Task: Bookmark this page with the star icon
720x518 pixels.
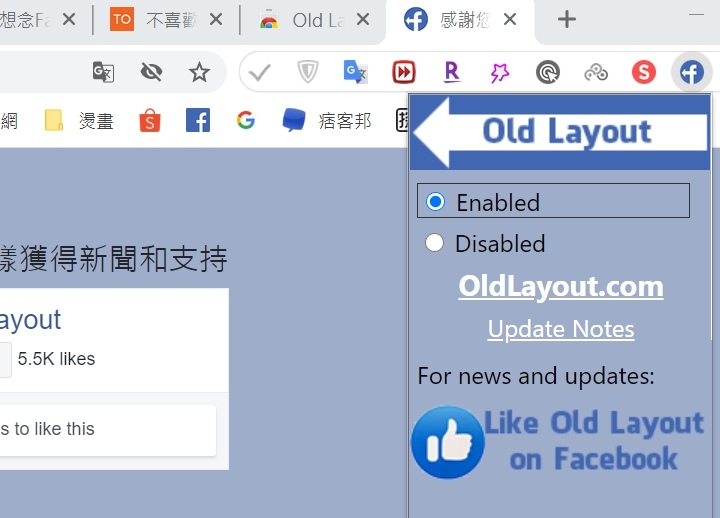Action: (x=199, y=72)
